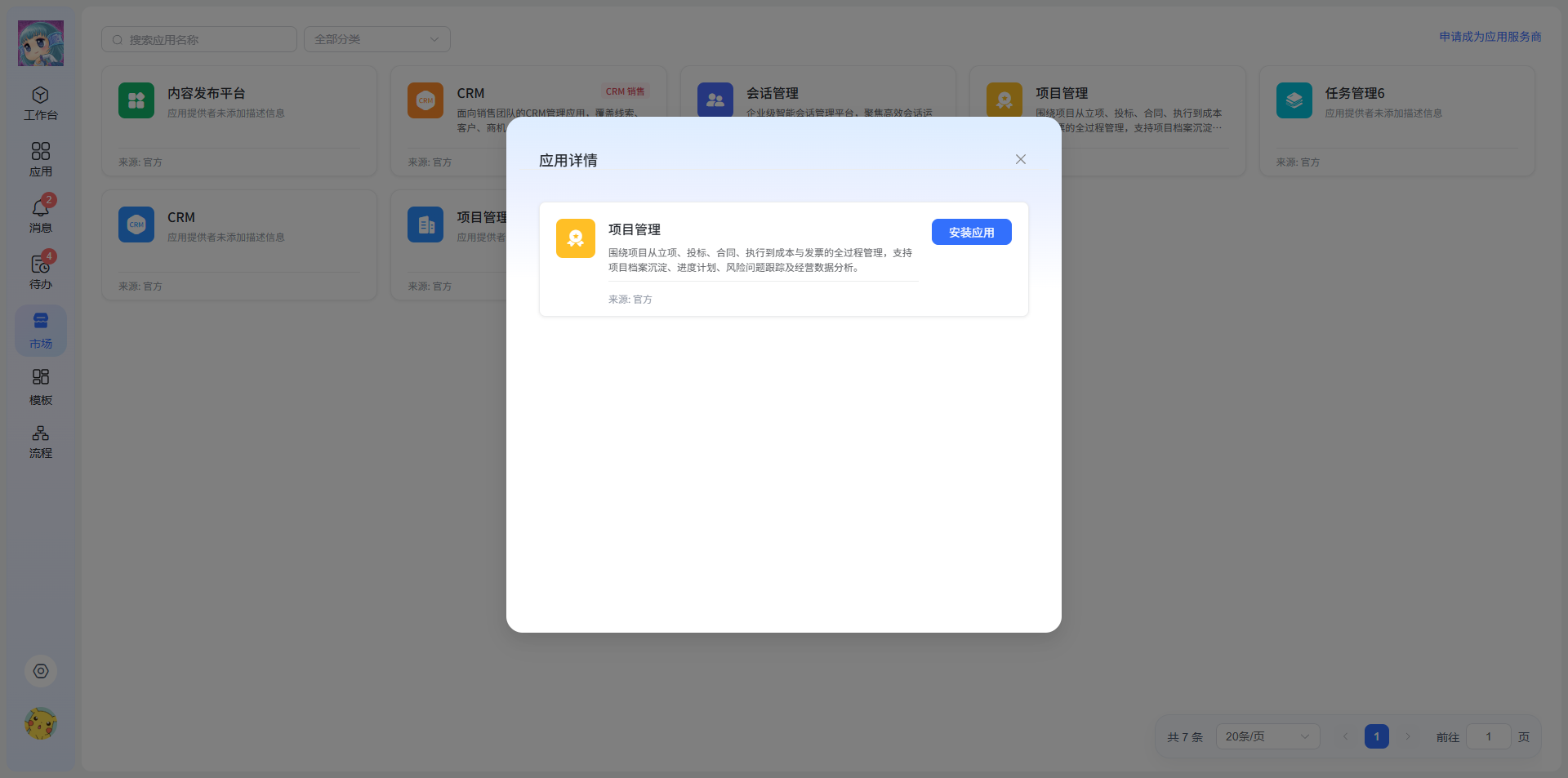Viewport: 1568px width, 778px height.
Task: Go to next page arrow
Action: 1408,736
